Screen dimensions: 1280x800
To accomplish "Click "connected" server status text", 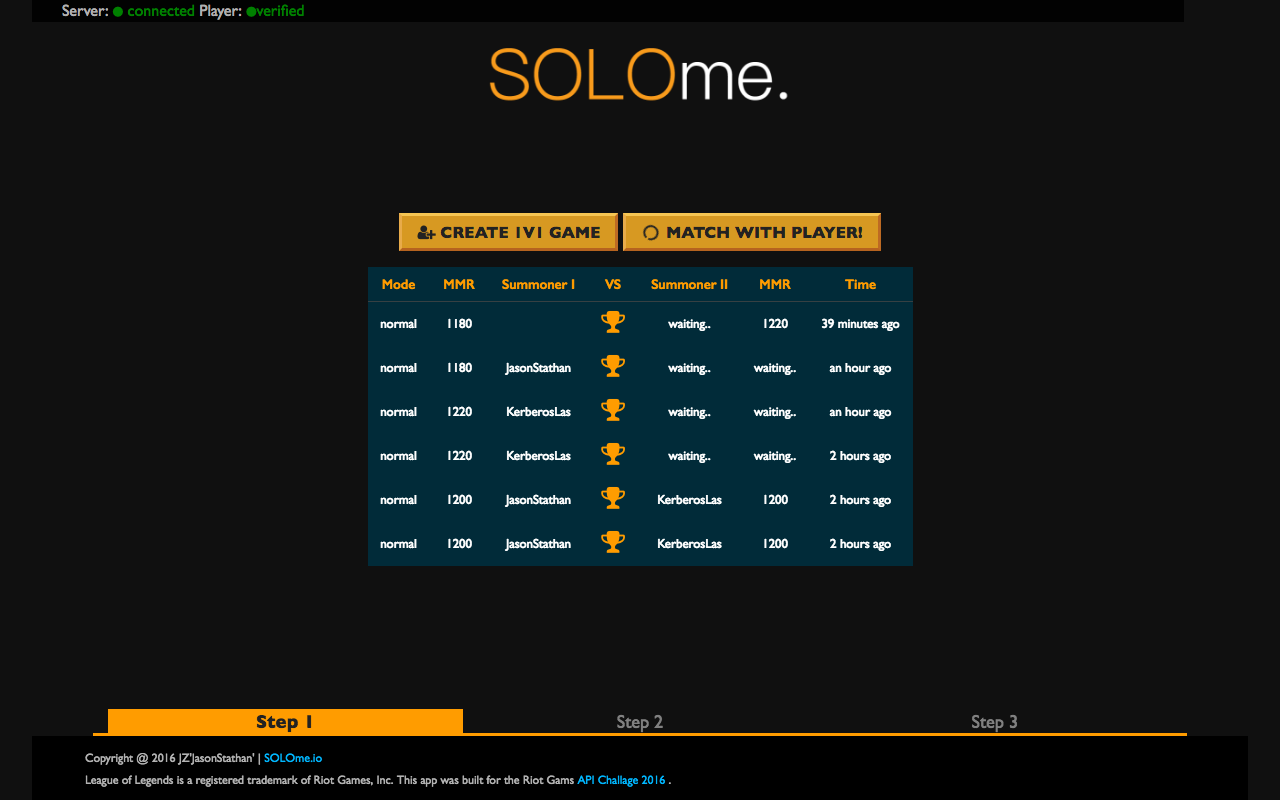I will tap(161, 11).
